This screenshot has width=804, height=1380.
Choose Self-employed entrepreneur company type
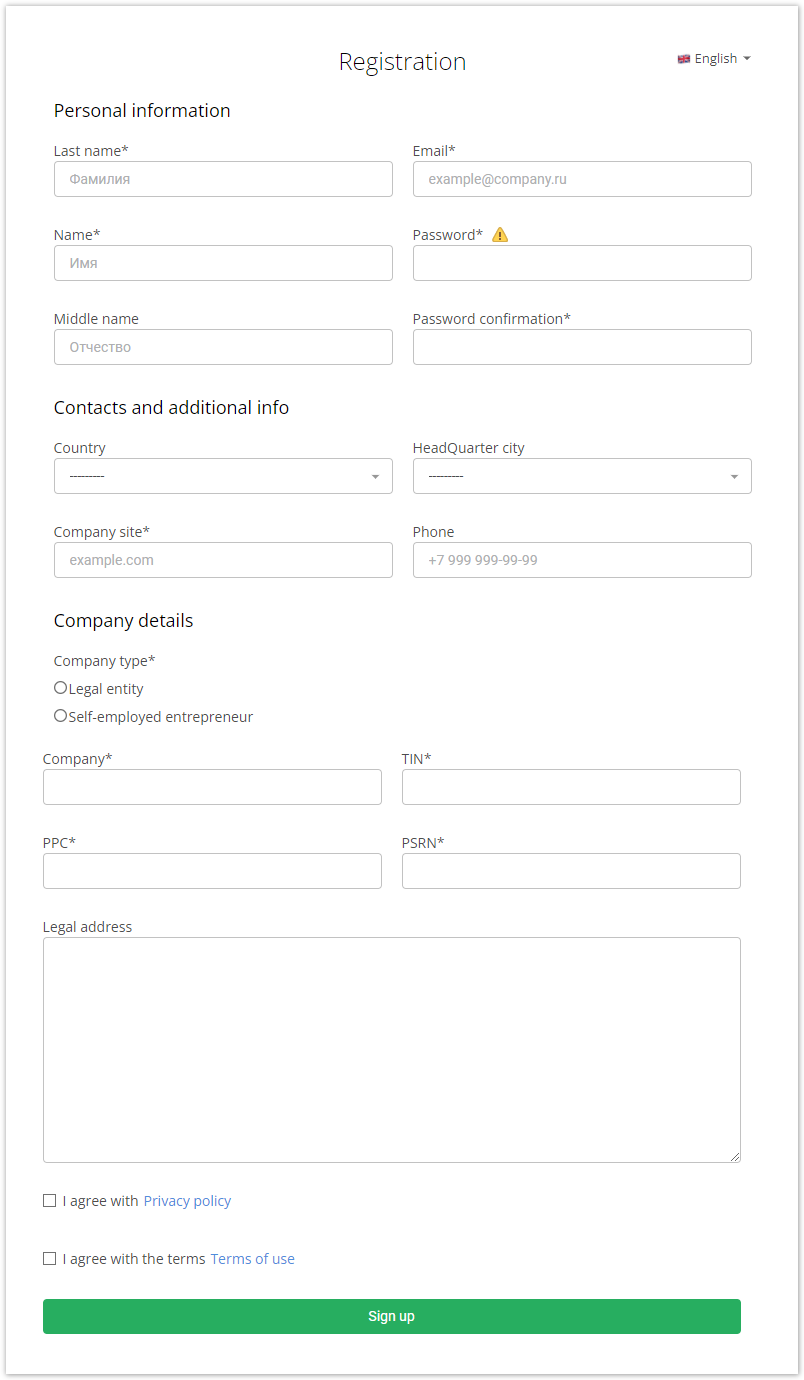point(61,716)
